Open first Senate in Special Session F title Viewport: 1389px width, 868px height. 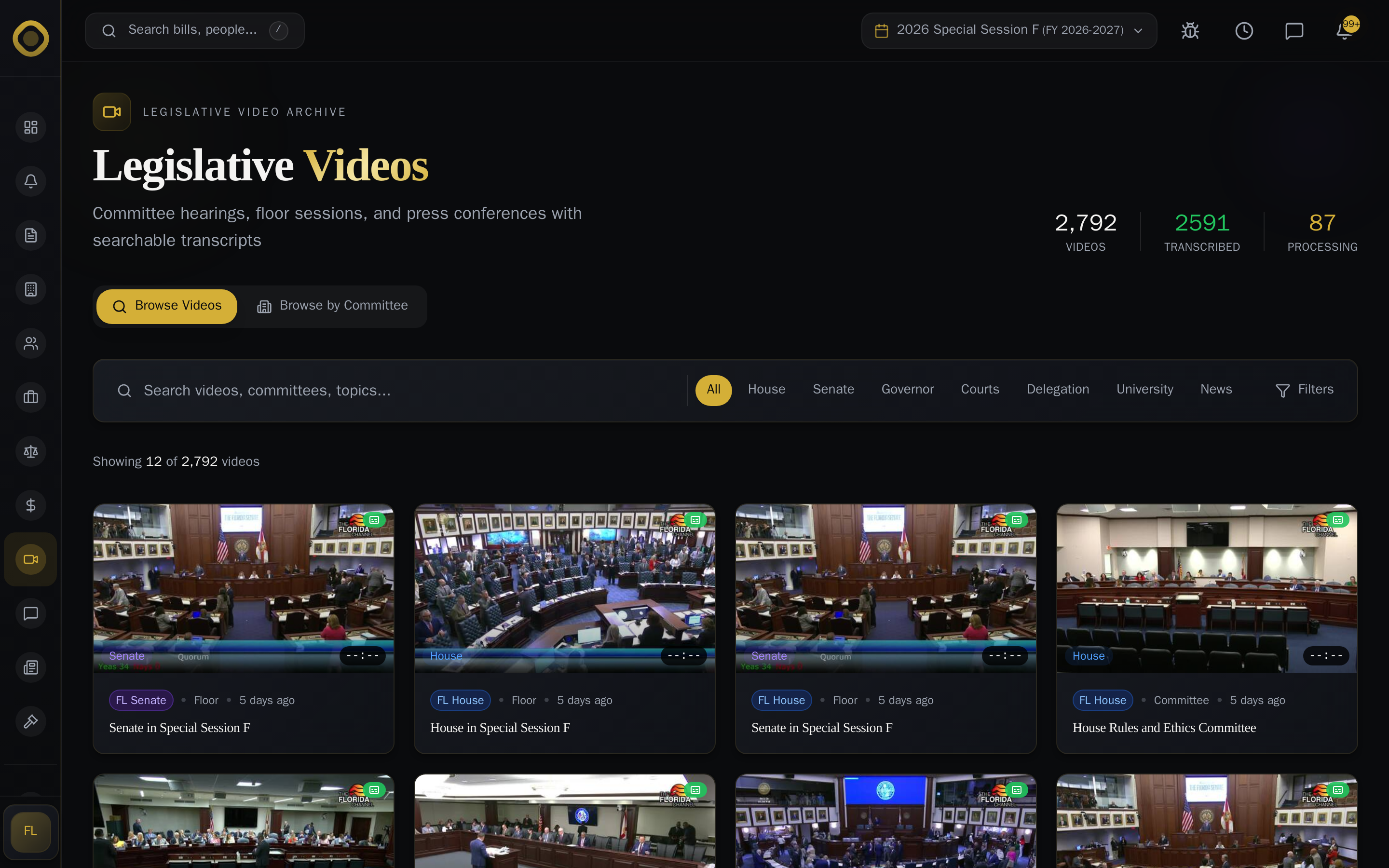(179, 728)
